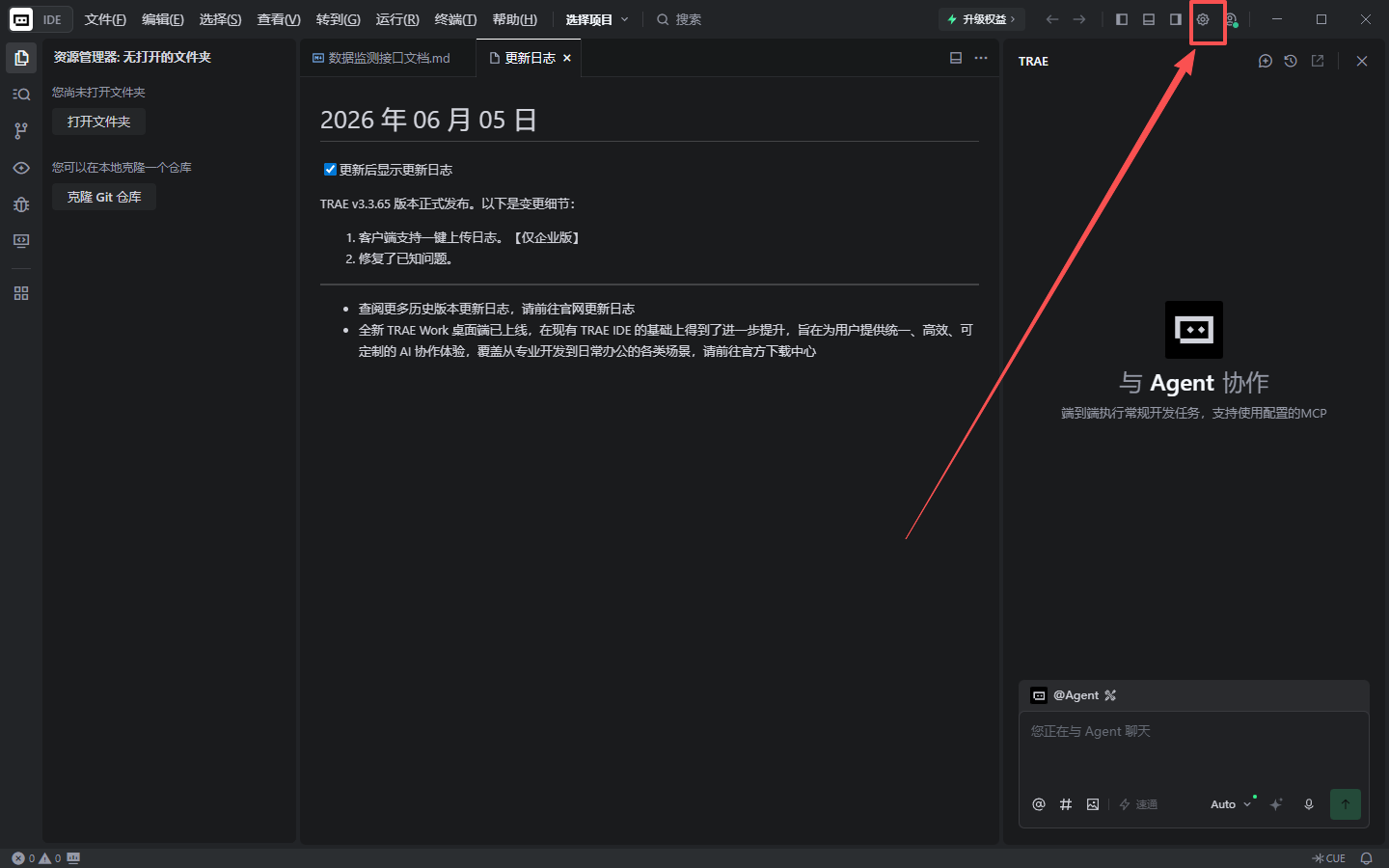Pop the TRAE chat out into a window
Viewport: 1389px width, 868px height.
[x=1318, y=61]
